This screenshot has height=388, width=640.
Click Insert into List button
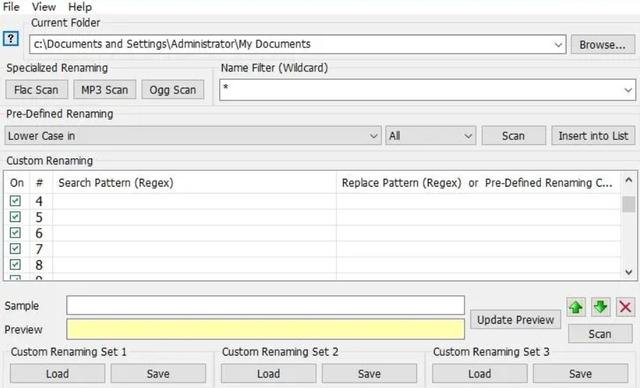coord(593,136)
